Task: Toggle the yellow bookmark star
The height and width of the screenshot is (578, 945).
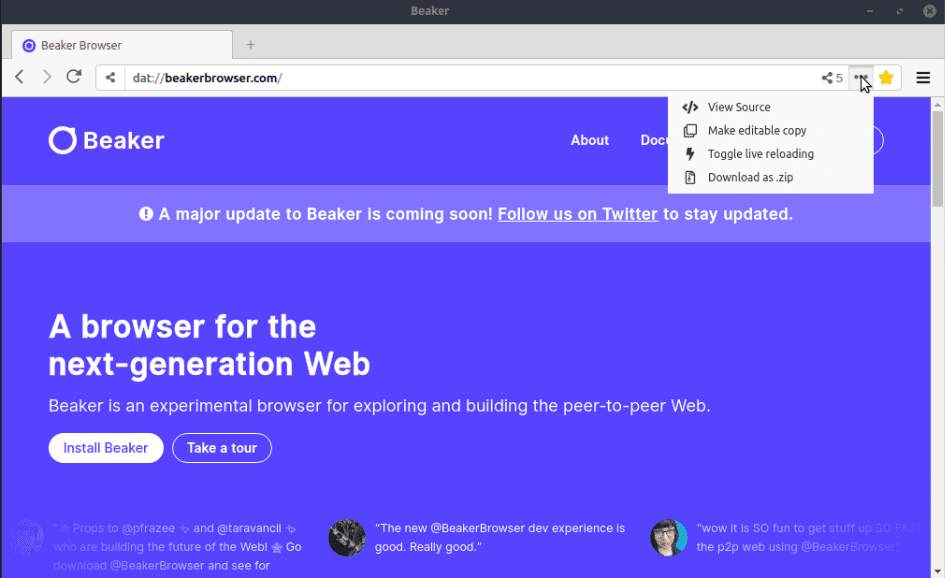Action: tap(886, 78)
